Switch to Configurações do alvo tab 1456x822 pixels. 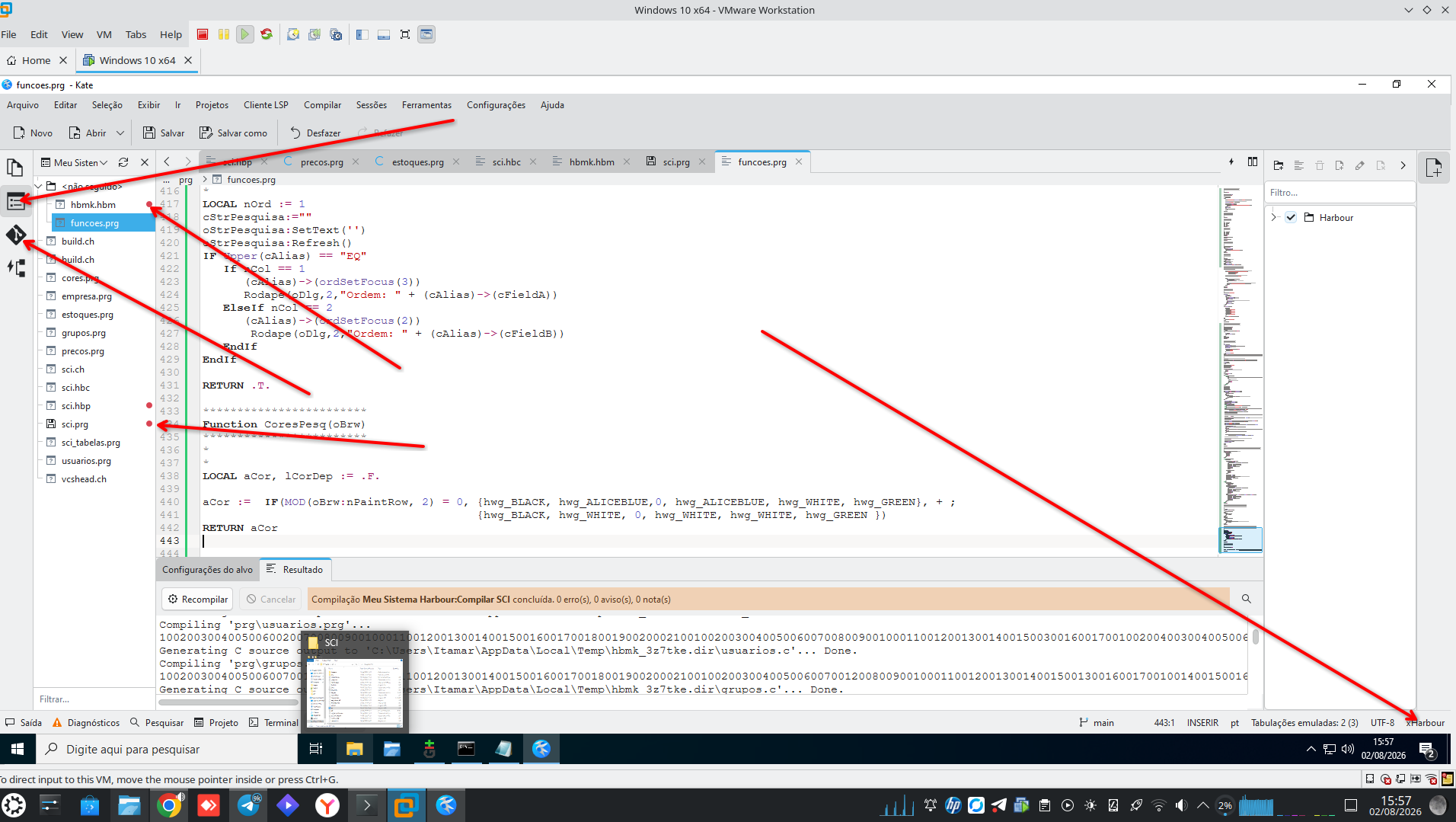tap(207, 570)
